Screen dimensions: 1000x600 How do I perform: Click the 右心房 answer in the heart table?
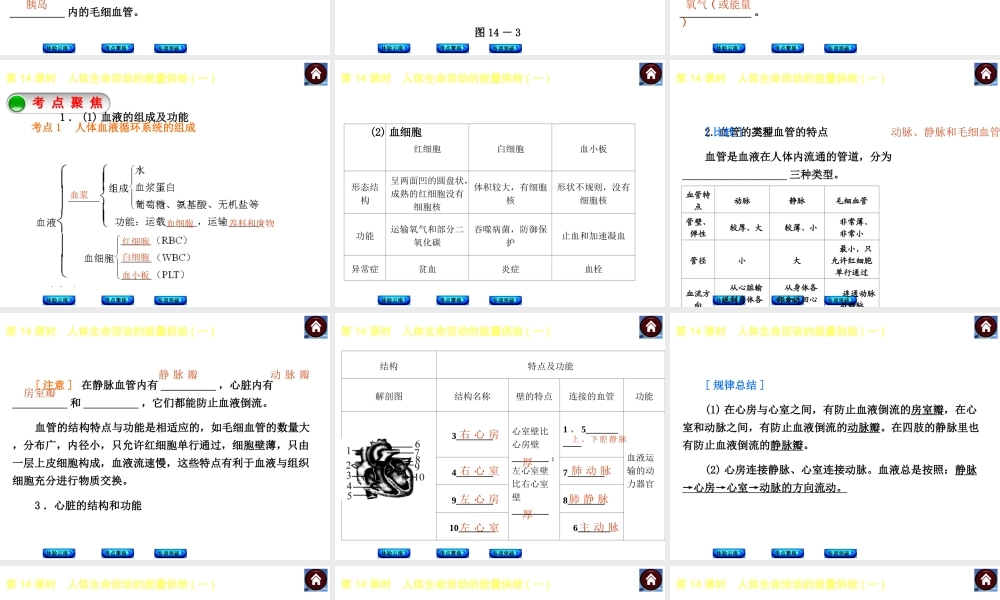coord(479,434)
